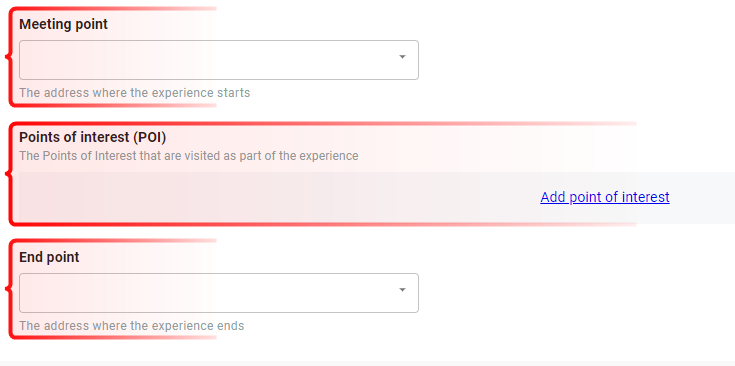The height and width of the screenshot is (366, 735).
Task: Click helper text about where the experience ends
Action: click(132, 326)
